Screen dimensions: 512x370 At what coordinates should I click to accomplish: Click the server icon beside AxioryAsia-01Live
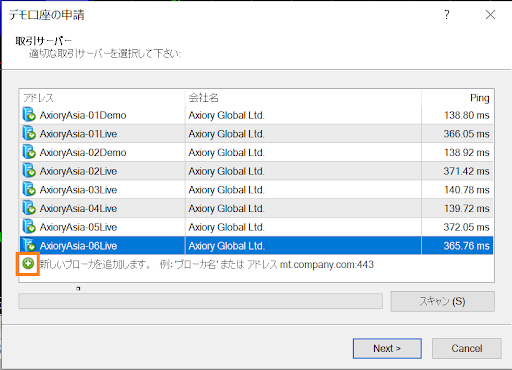click(29, 133)
